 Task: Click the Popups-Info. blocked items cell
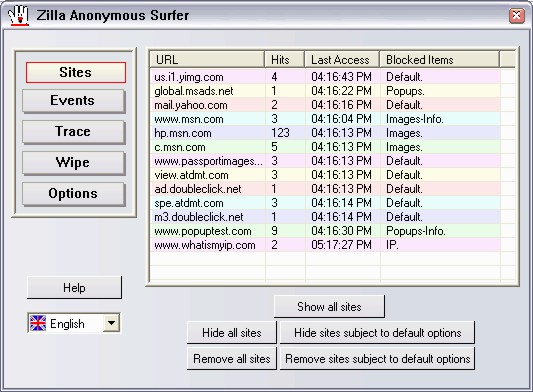pyautogui.click(x=416, y=231)
